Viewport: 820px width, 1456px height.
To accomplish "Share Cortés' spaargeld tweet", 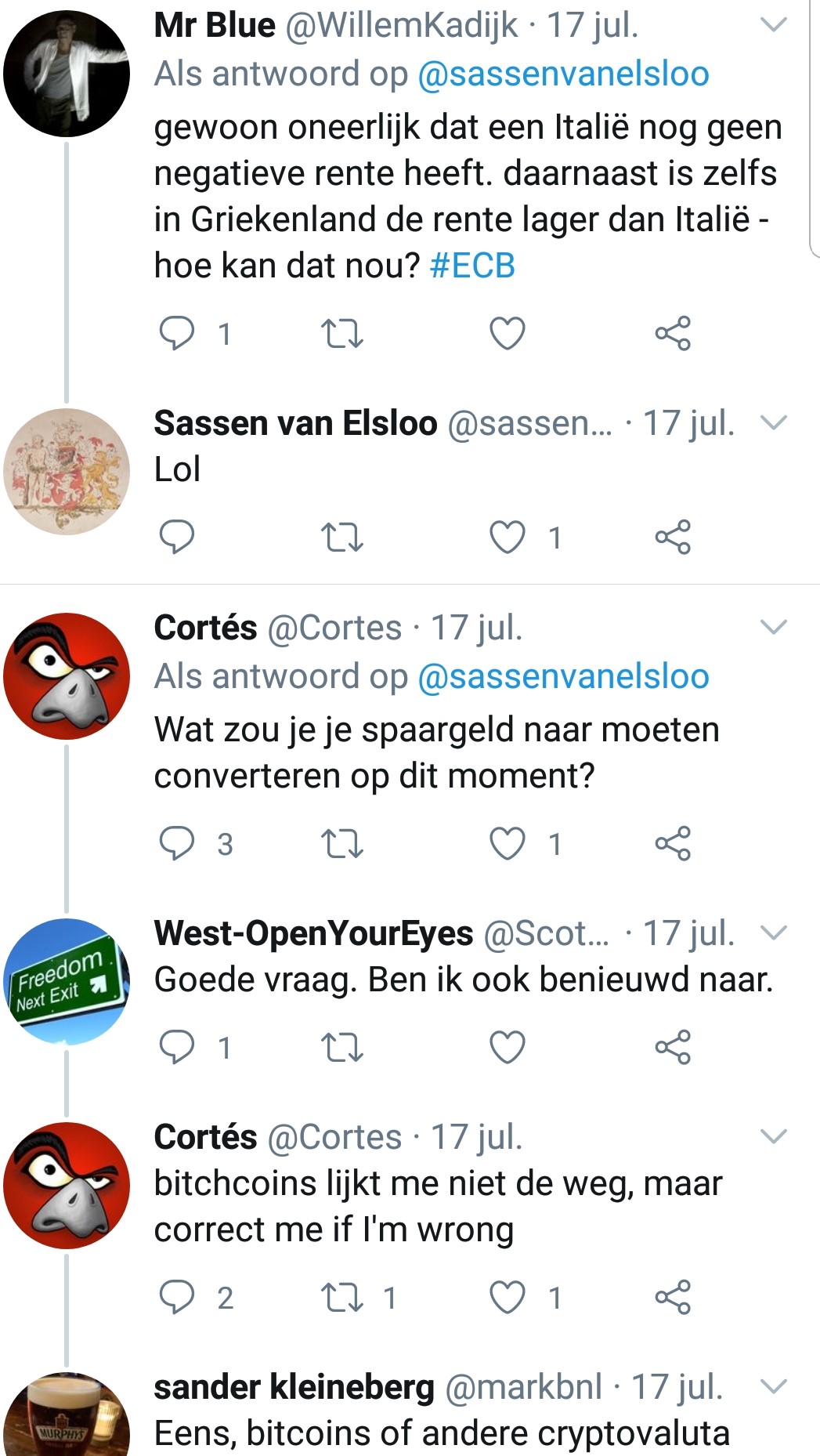I will [673, 843].
